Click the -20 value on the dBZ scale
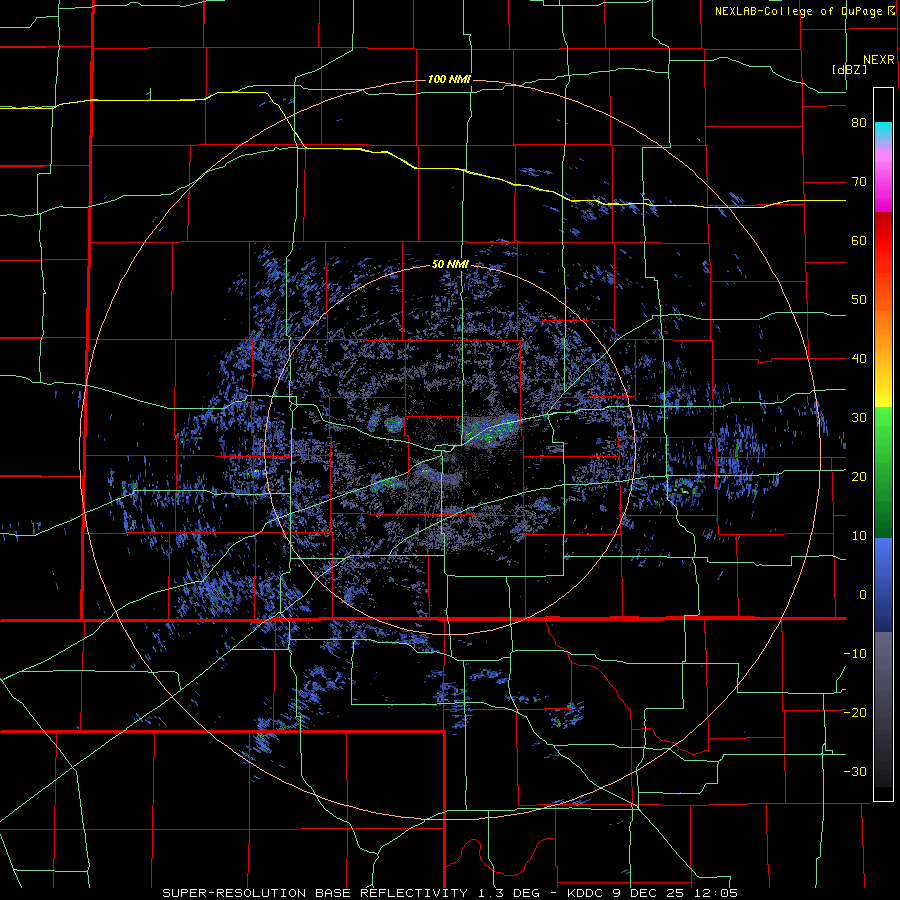The height and width of the screenshot is (900, 900). 855,713
